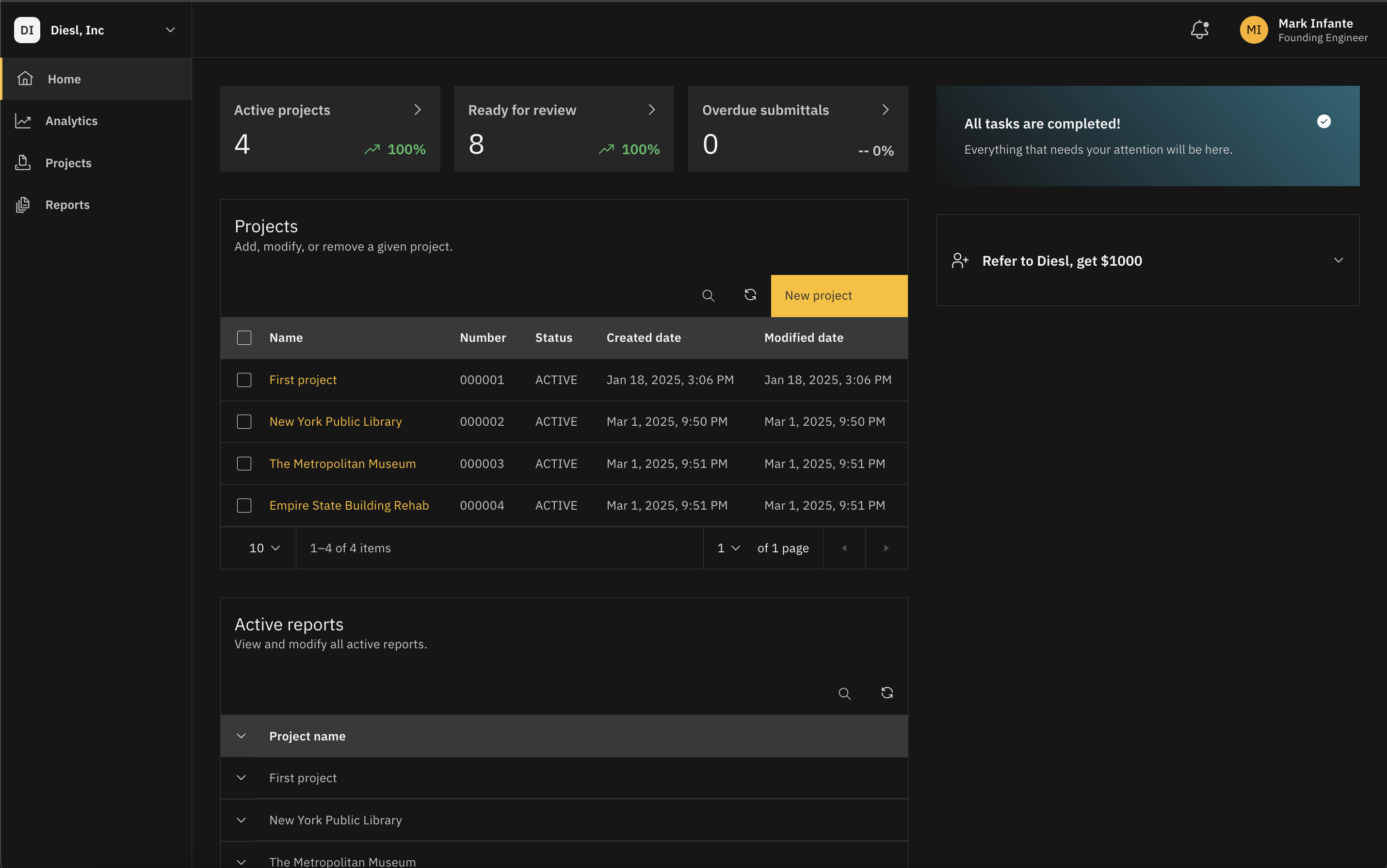Go to previous page of projects

pos(844,548)
